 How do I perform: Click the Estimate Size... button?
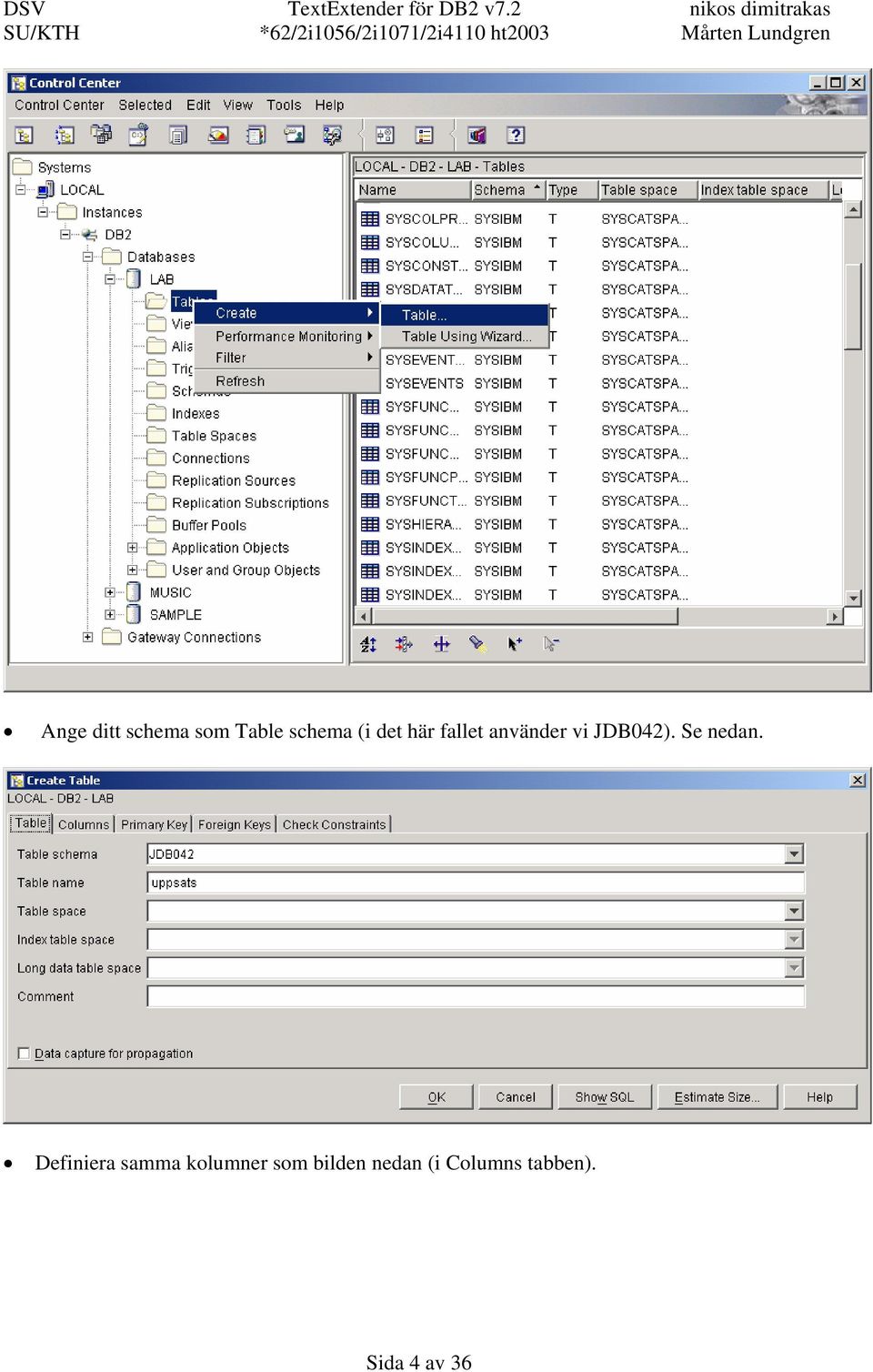[x=717, y=1097]
